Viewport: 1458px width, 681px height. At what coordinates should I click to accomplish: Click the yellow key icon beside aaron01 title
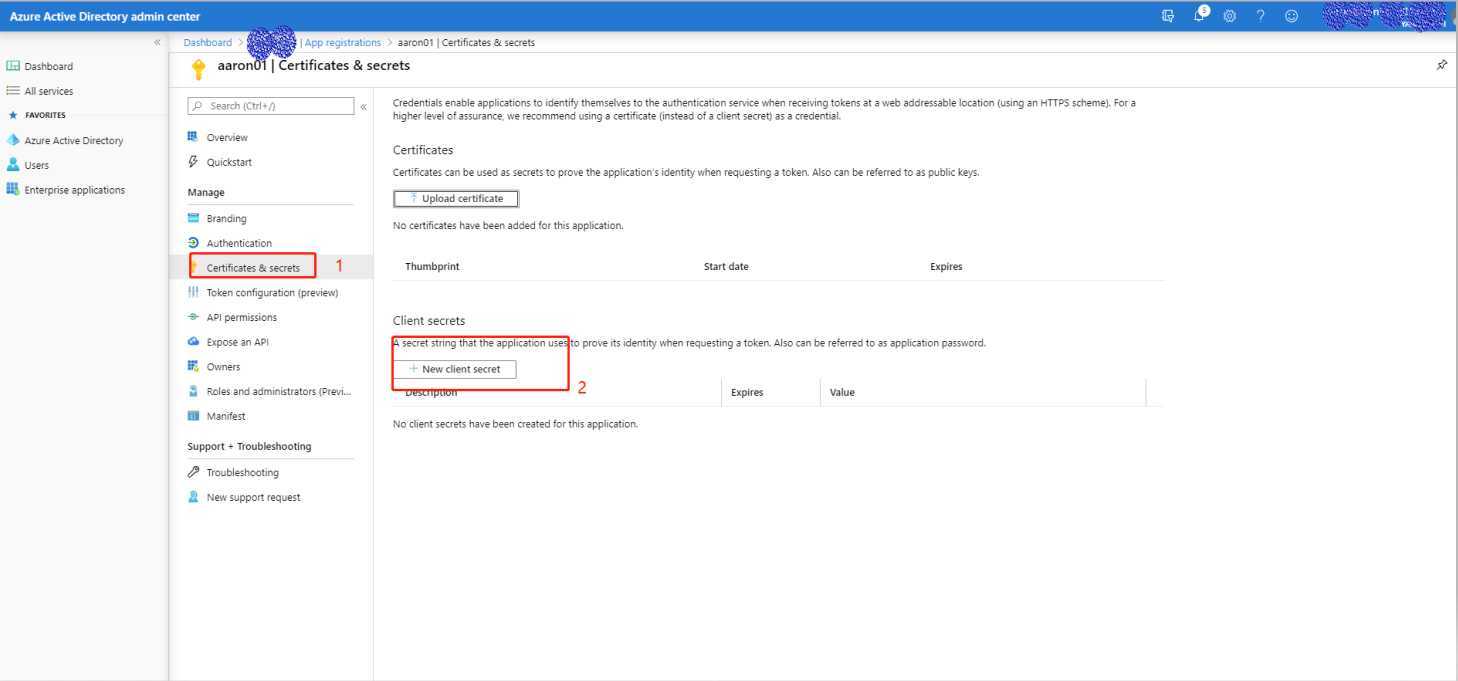(199, 68)
